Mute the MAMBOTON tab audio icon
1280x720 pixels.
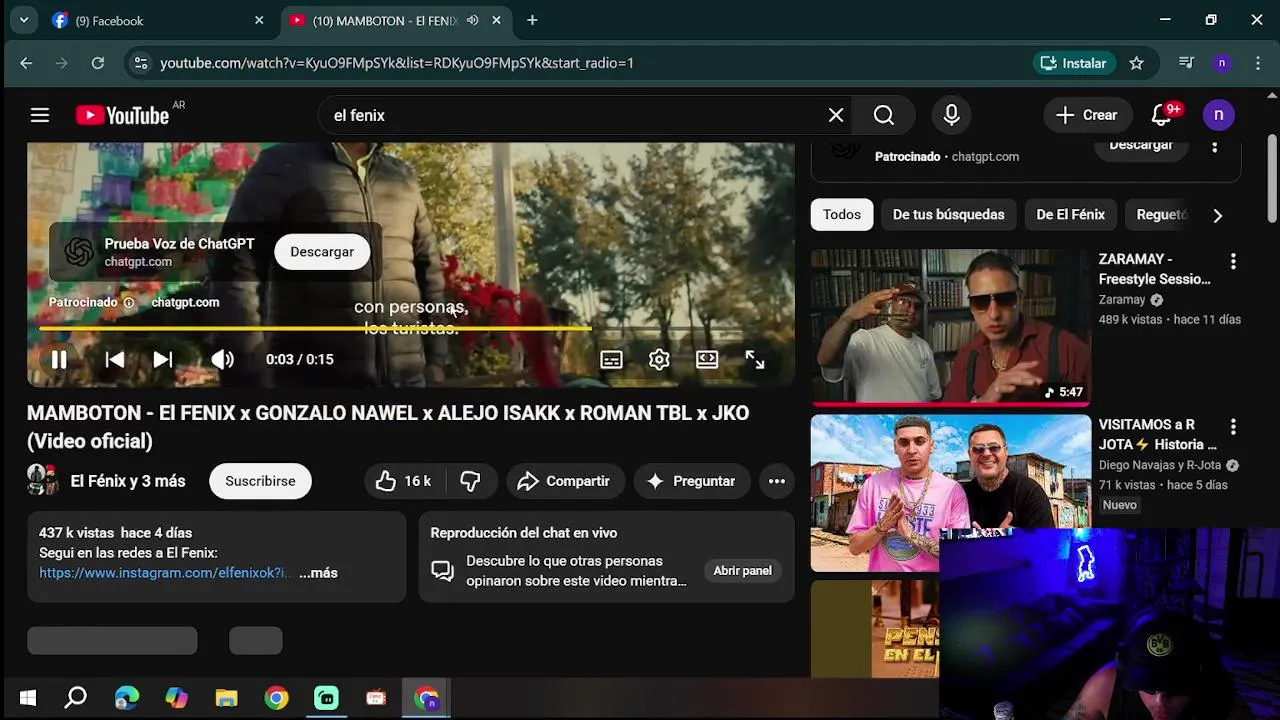(x=472, y=20)
